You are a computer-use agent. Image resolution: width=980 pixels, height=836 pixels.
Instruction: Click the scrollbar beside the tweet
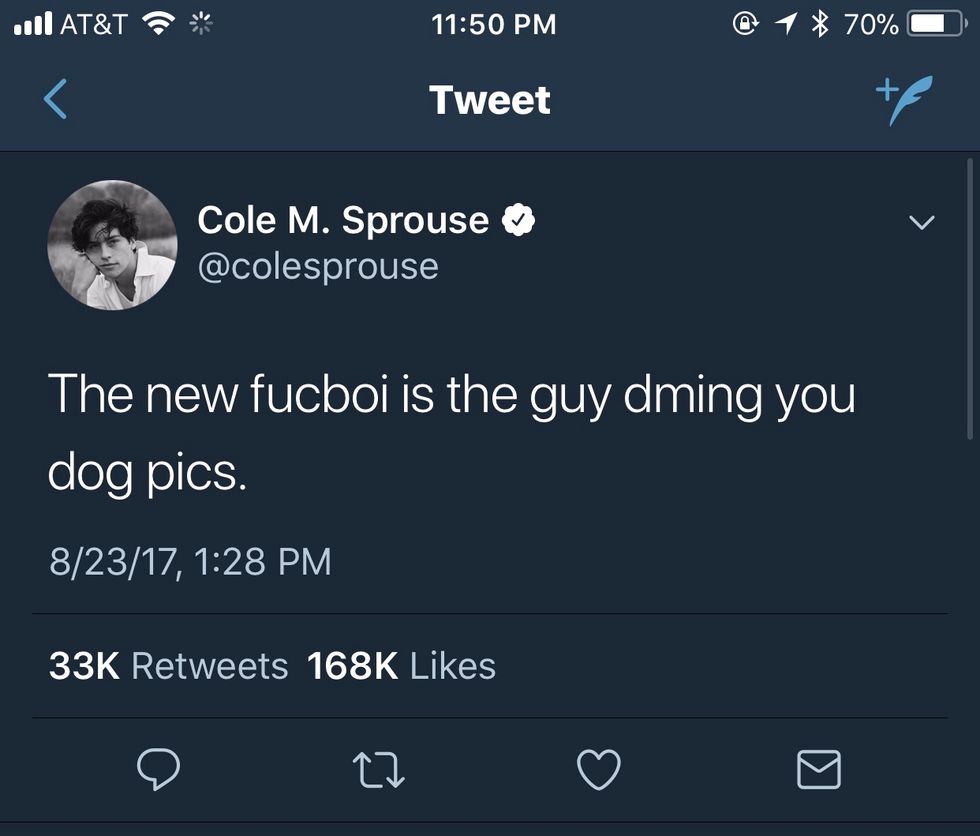tap(969, 300)
